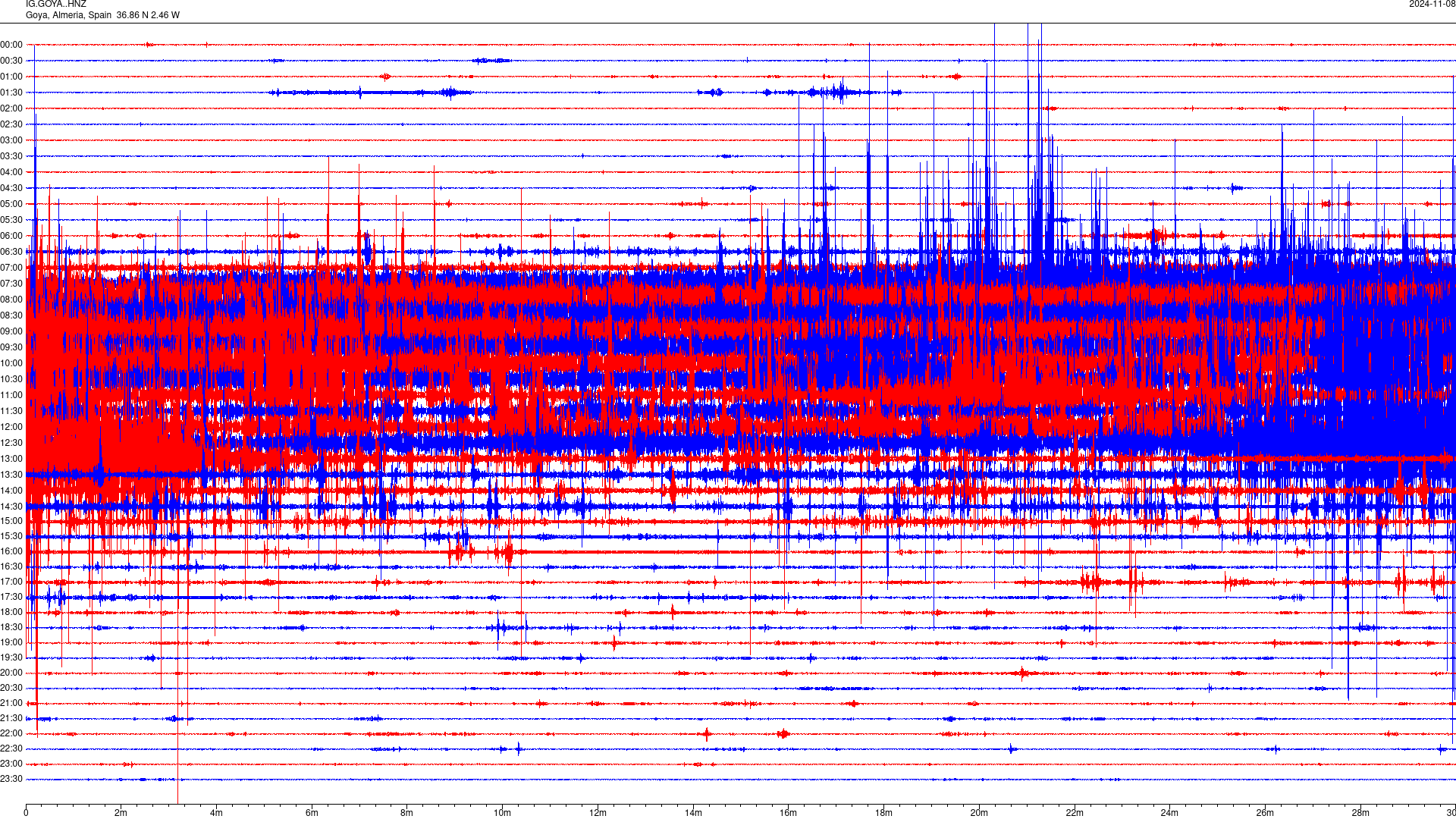Click the 22m mark on minute axis

(x=1075, y=813)
